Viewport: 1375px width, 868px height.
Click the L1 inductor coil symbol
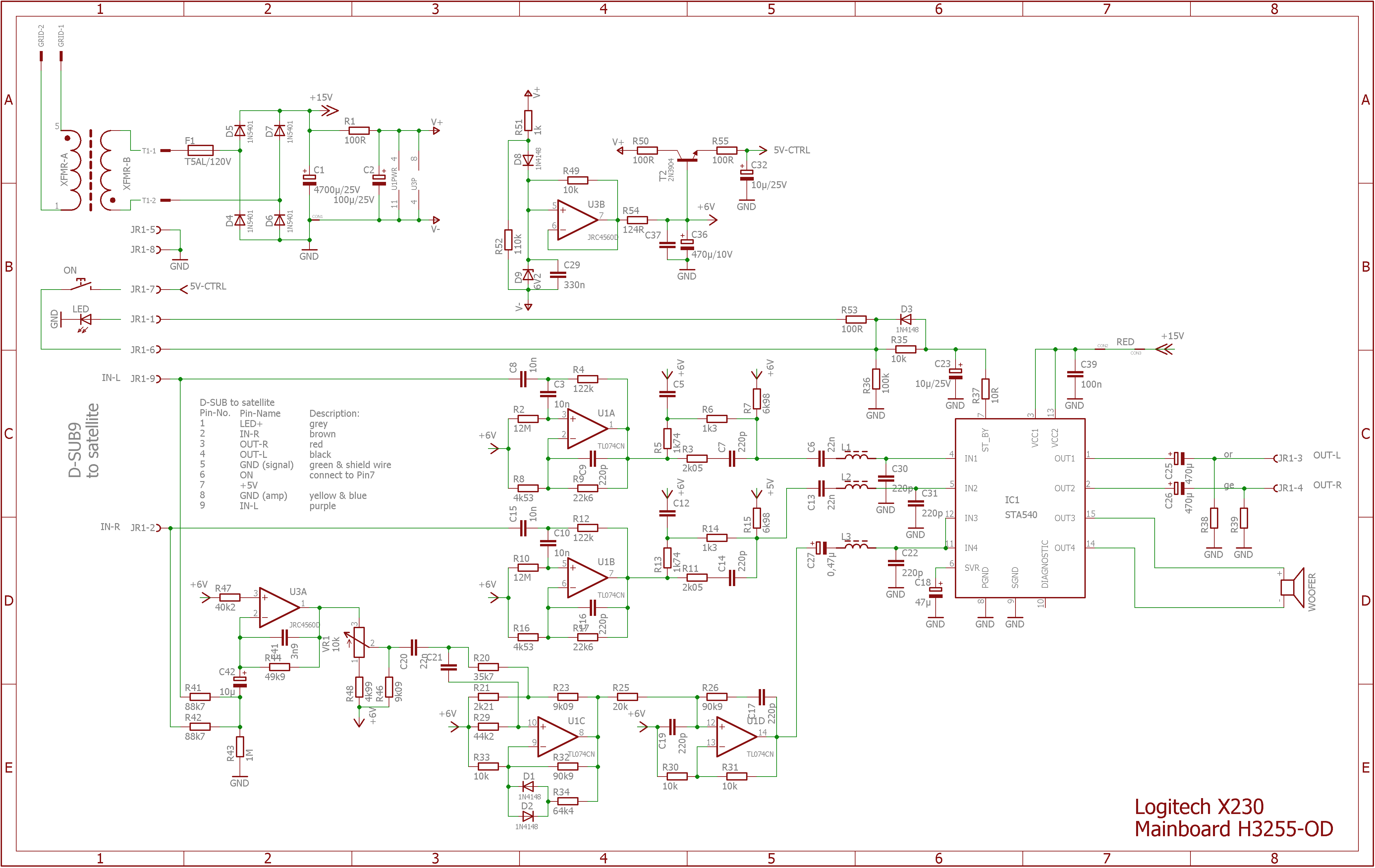[x=856, y=456]
